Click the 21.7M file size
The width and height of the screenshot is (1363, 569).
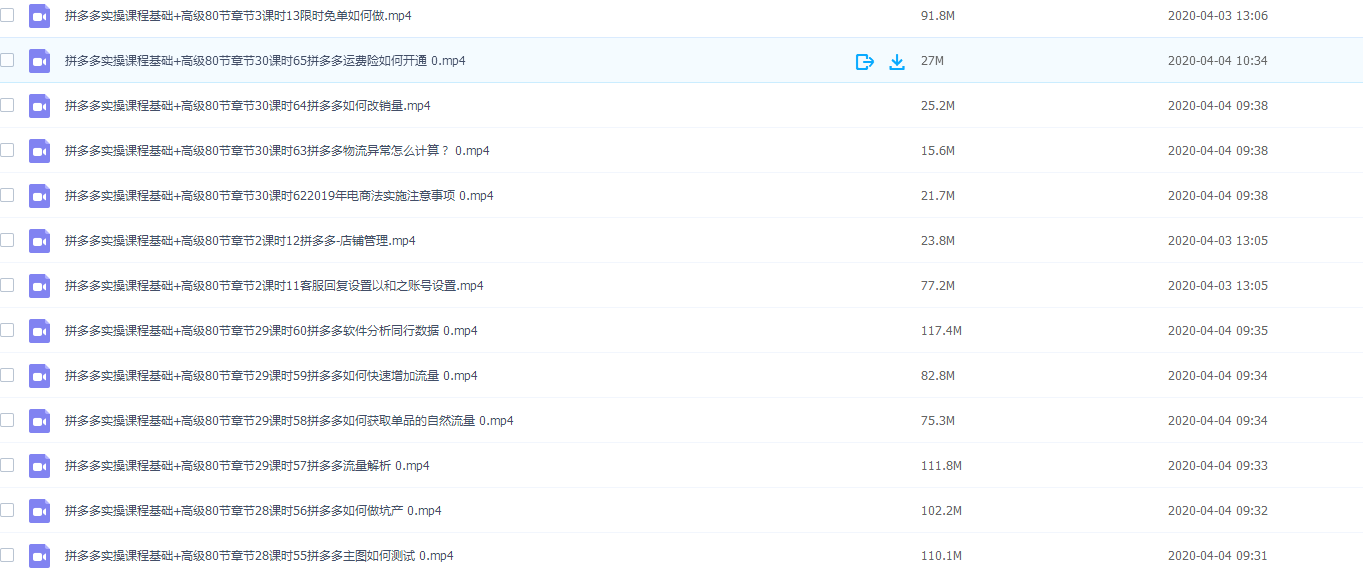coord(938,196)
